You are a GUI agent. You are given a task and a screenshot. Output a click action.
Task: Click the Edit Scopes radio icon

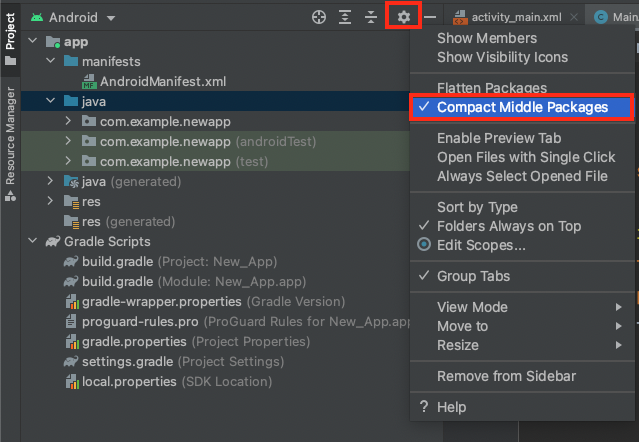click(424, 244)
